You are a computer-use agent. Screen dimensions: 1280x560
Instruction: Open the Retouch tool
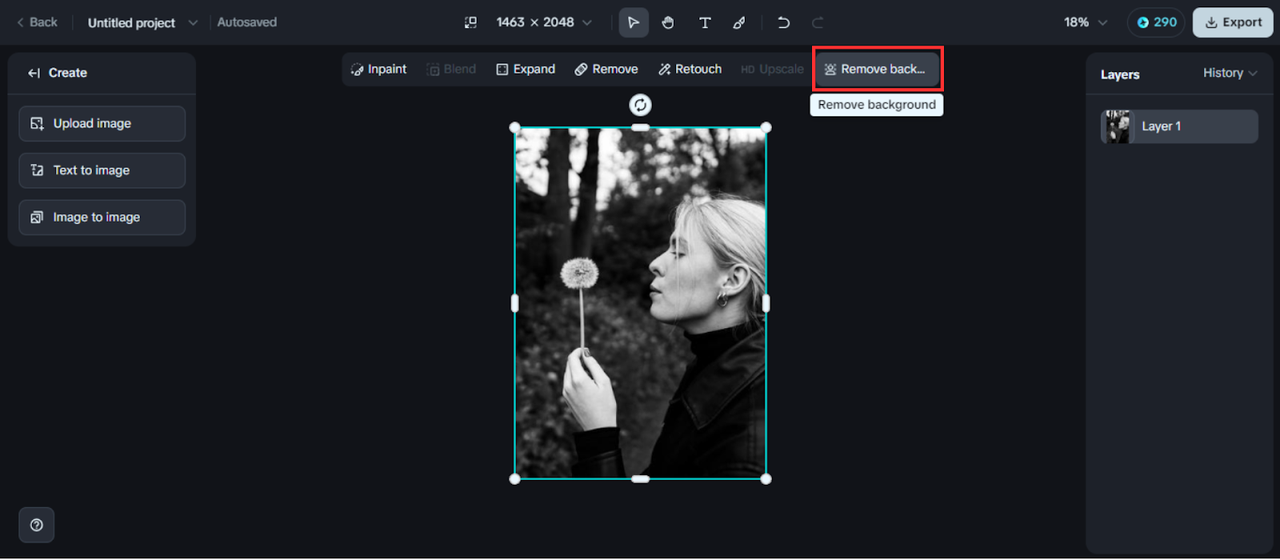[690, 69]
